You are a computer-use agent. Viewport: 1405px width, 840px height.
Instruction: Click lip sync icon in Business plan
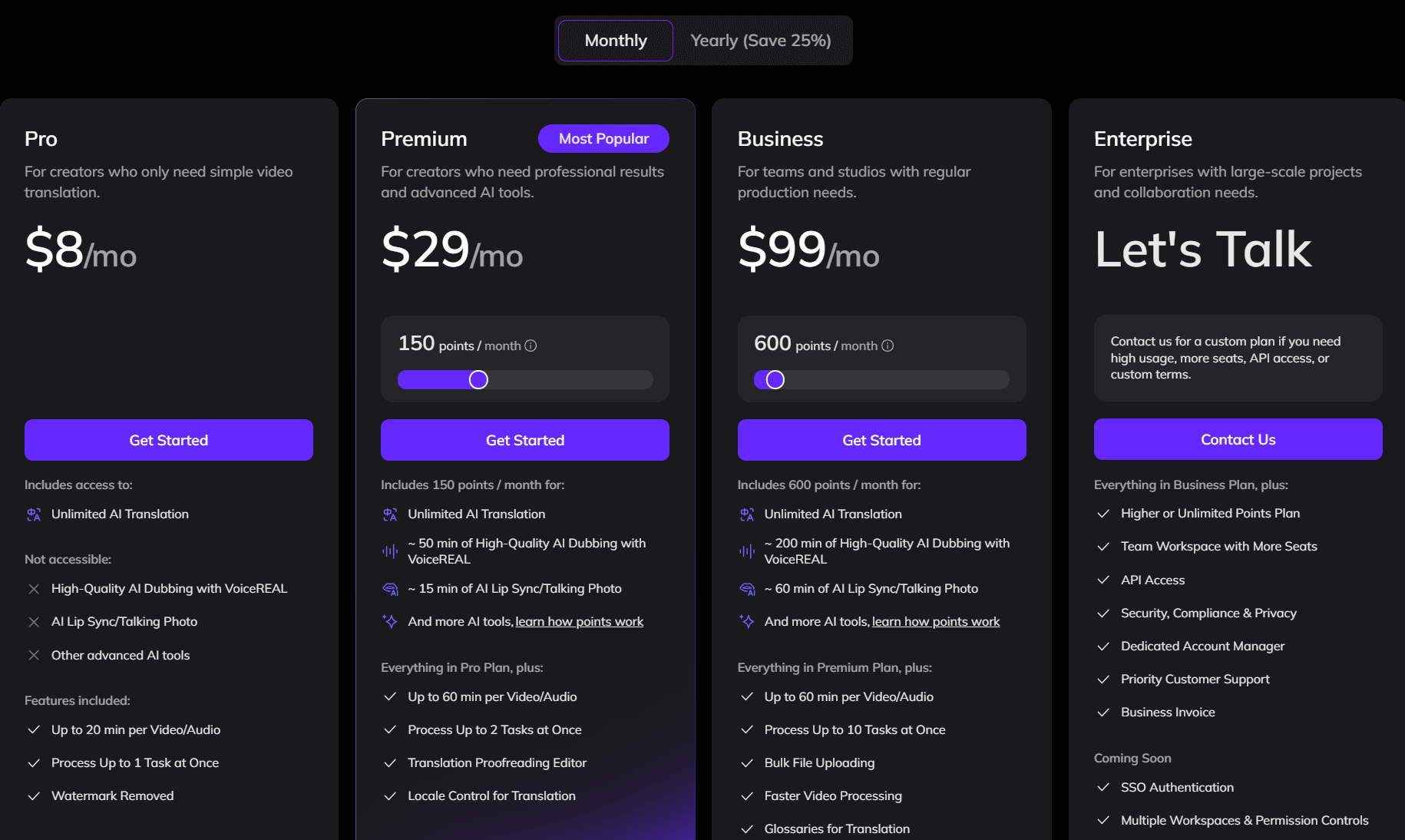click(746, 589)
